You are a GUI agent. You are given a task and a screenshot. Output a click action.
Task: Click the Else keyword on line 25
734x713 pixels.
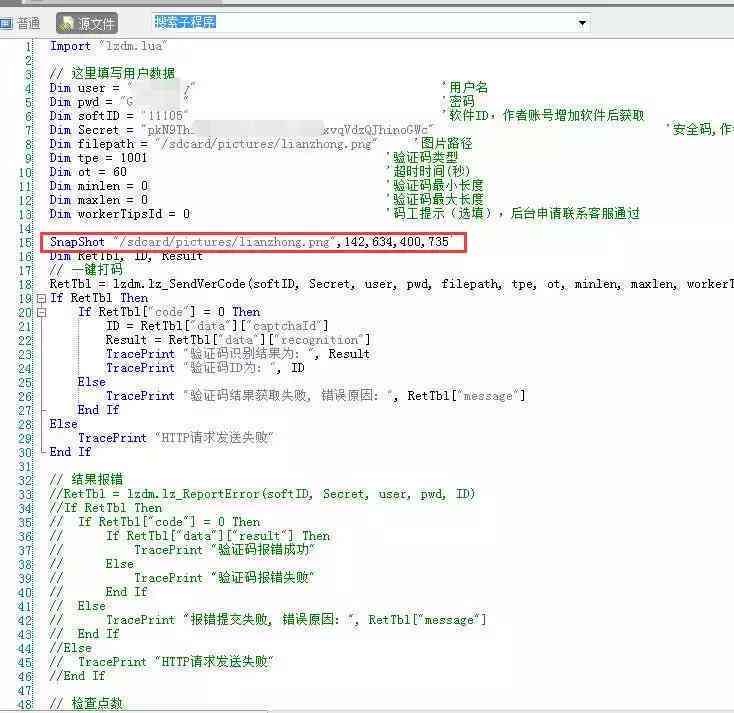coord(92,382)
